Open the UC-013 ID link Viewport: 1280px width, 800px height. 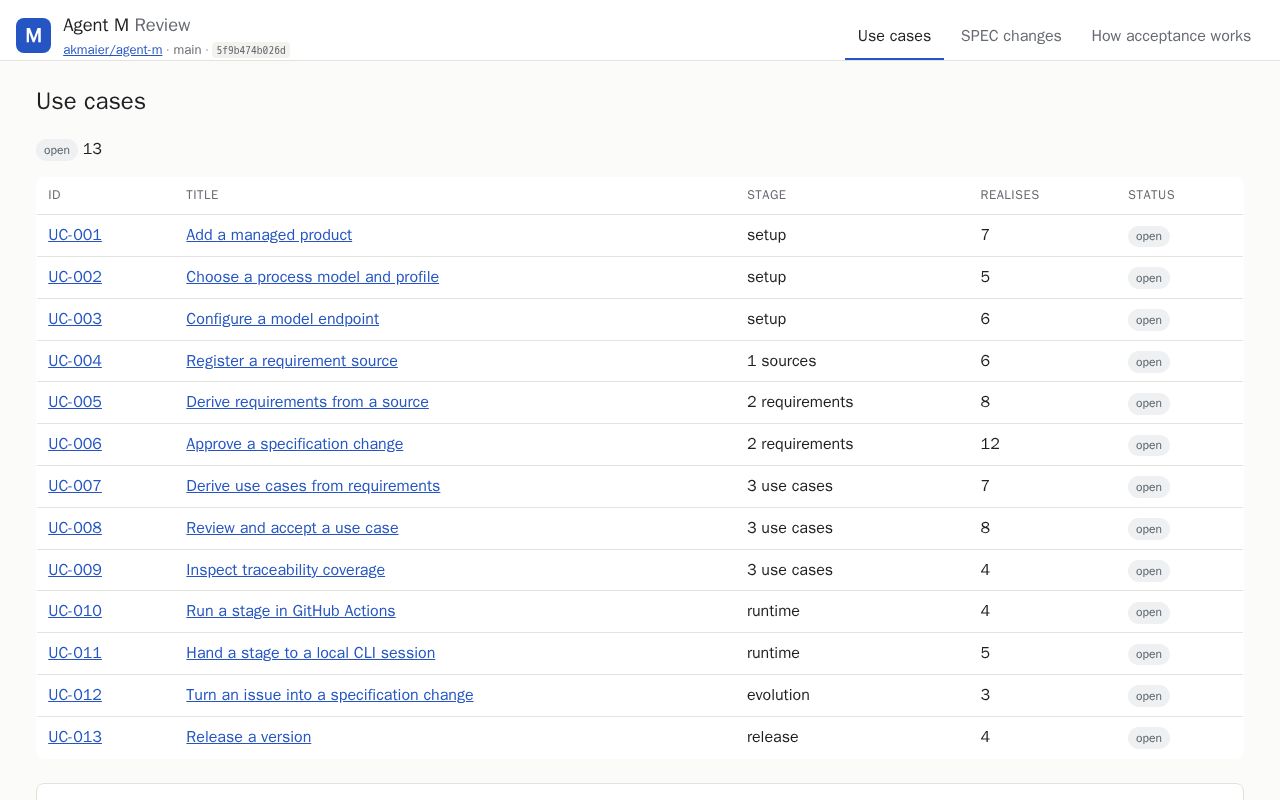[x=75, y=737]
